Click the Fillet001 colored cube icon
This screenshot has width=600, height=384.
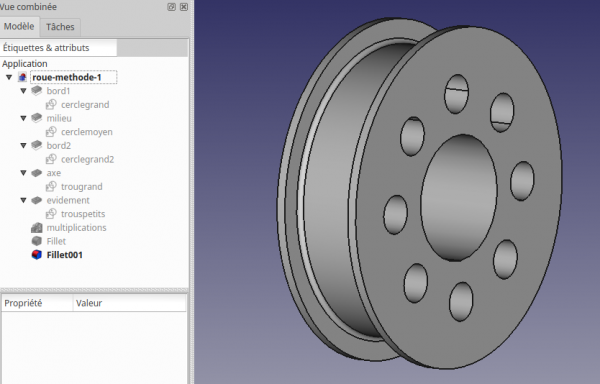click(x=37, y=255)
